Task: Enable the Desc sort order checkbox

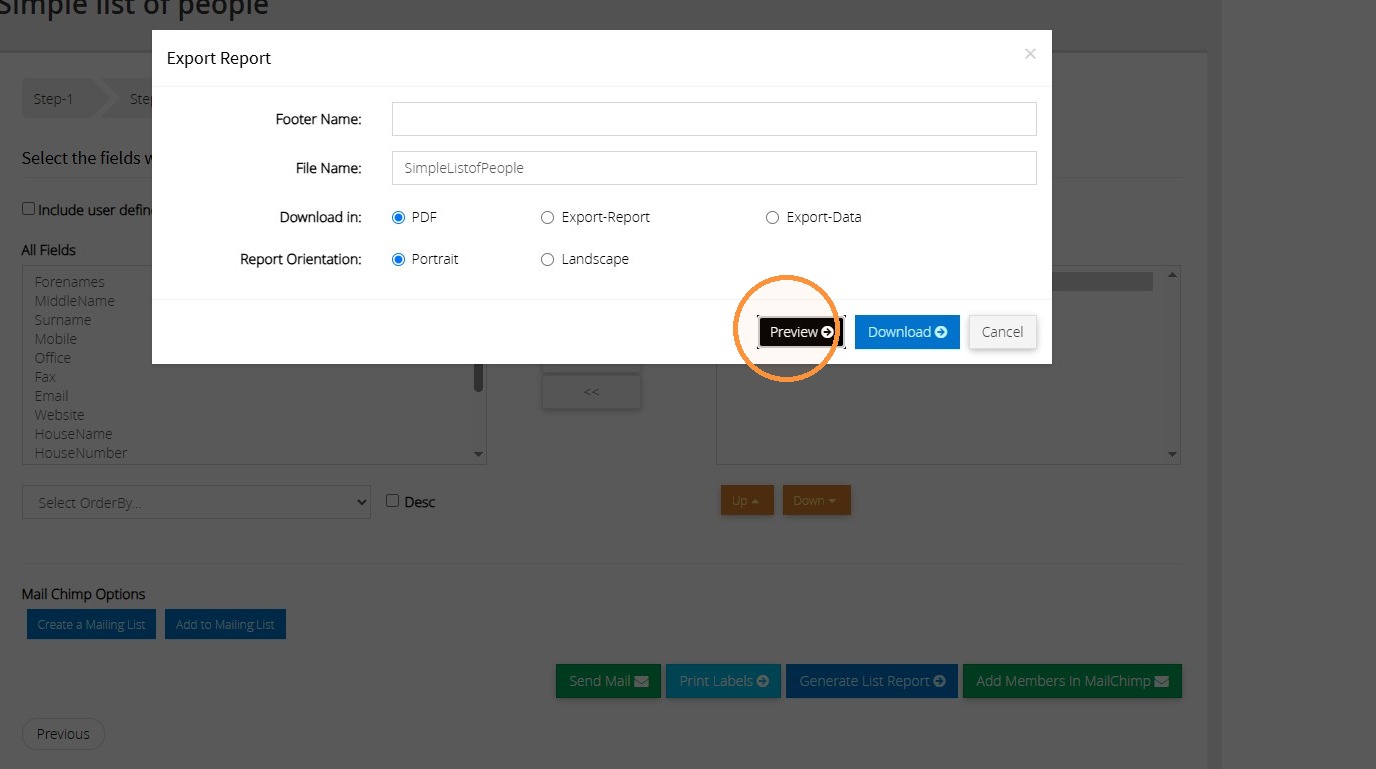Action: click(x=393, y=501)
